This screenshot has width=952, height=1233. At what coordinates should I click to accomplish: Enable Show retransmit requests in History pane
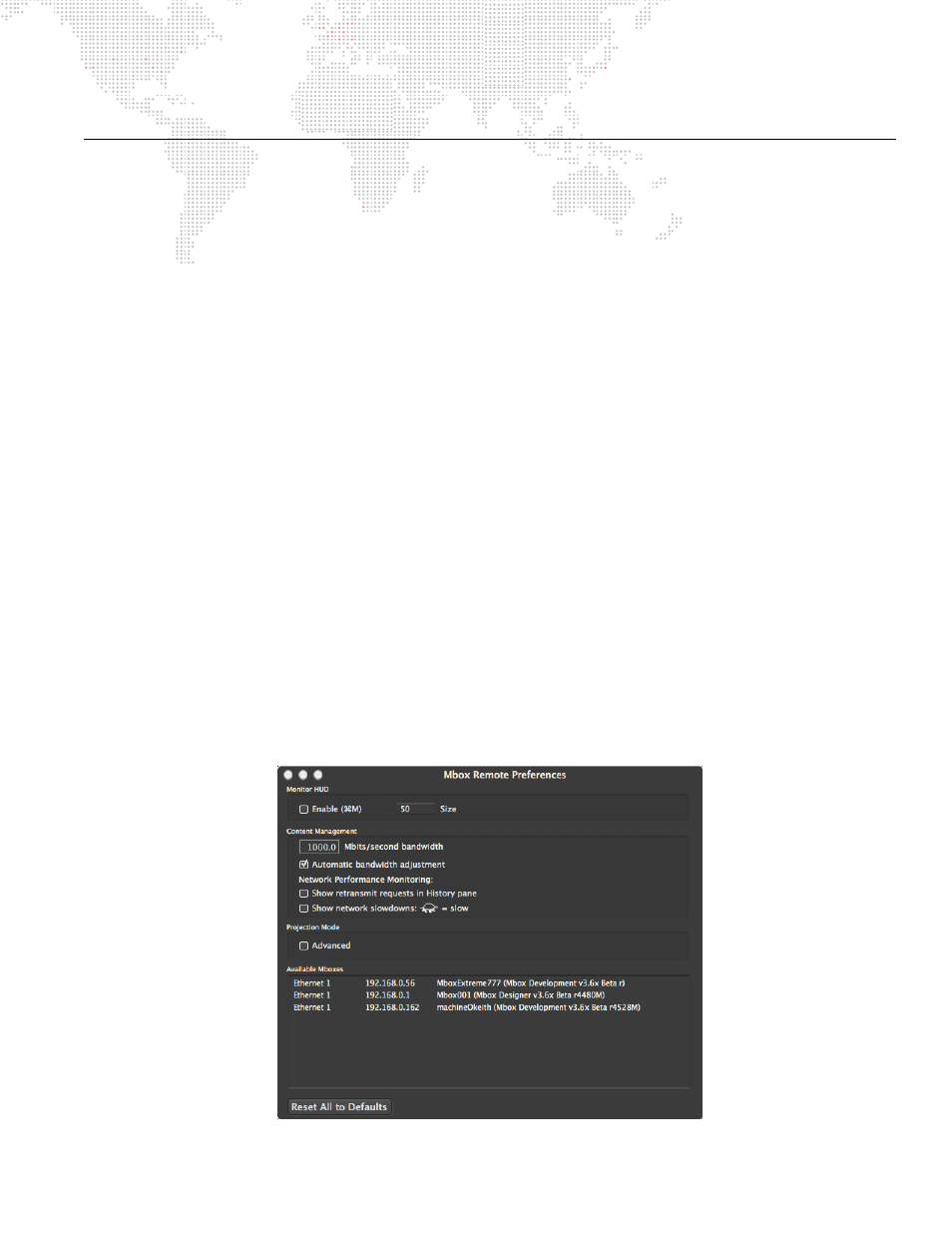[x=303, y=894]
